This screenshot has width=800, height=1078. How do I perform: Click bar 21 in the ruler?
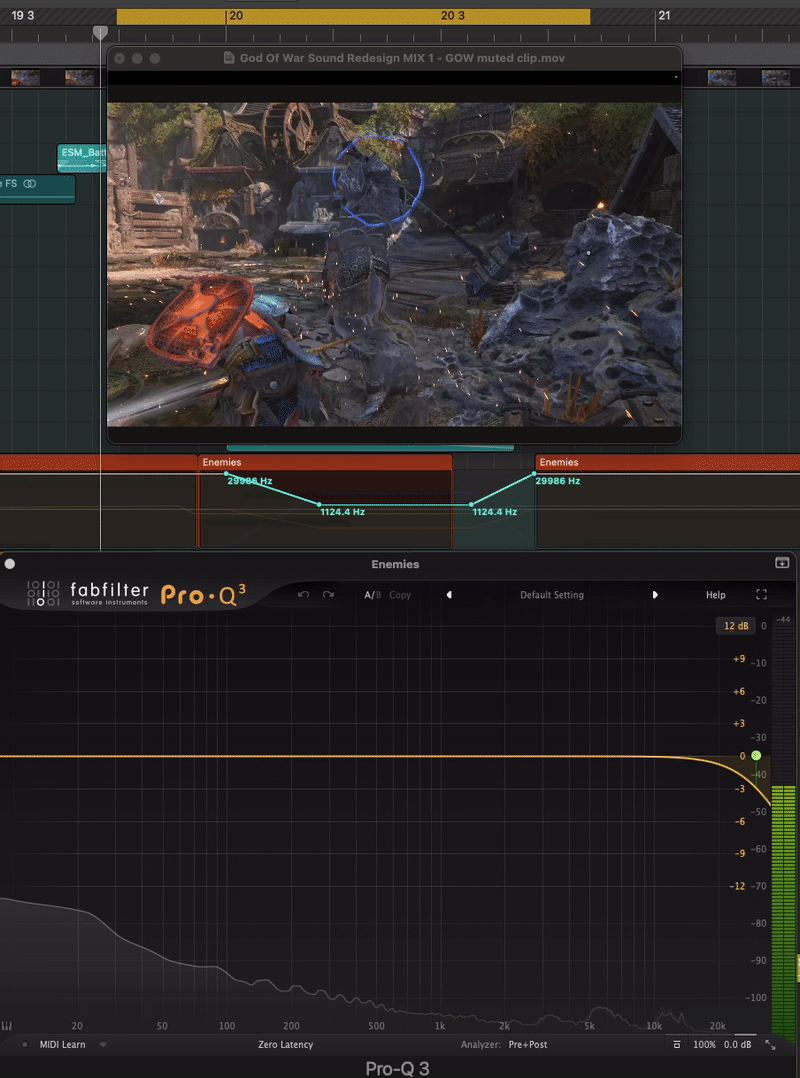click(x=664, y=15)
